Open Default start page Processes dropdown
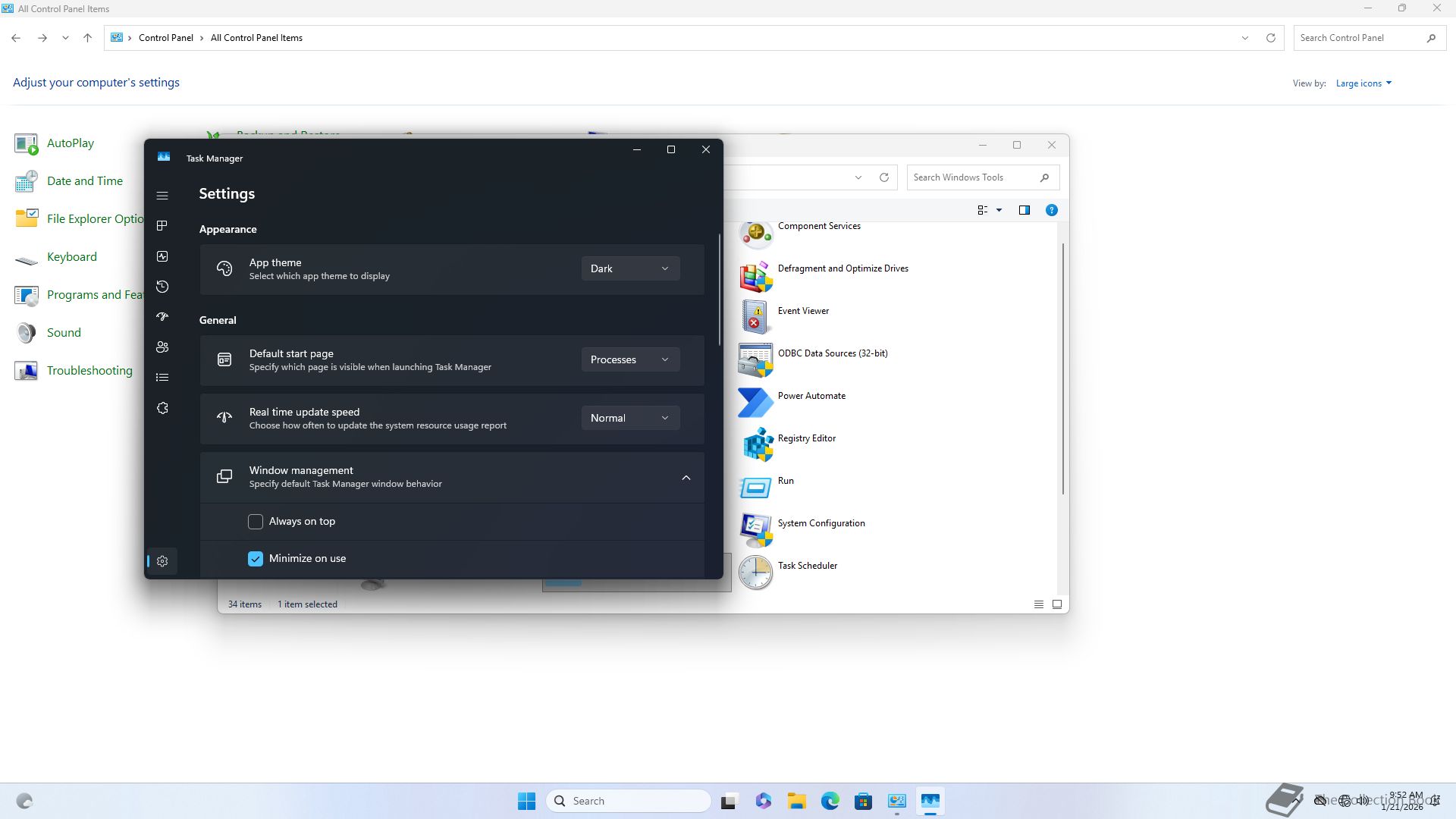The width and height of the screenshot is (1456, 819). pyautogui.click(x=629, y=359)
